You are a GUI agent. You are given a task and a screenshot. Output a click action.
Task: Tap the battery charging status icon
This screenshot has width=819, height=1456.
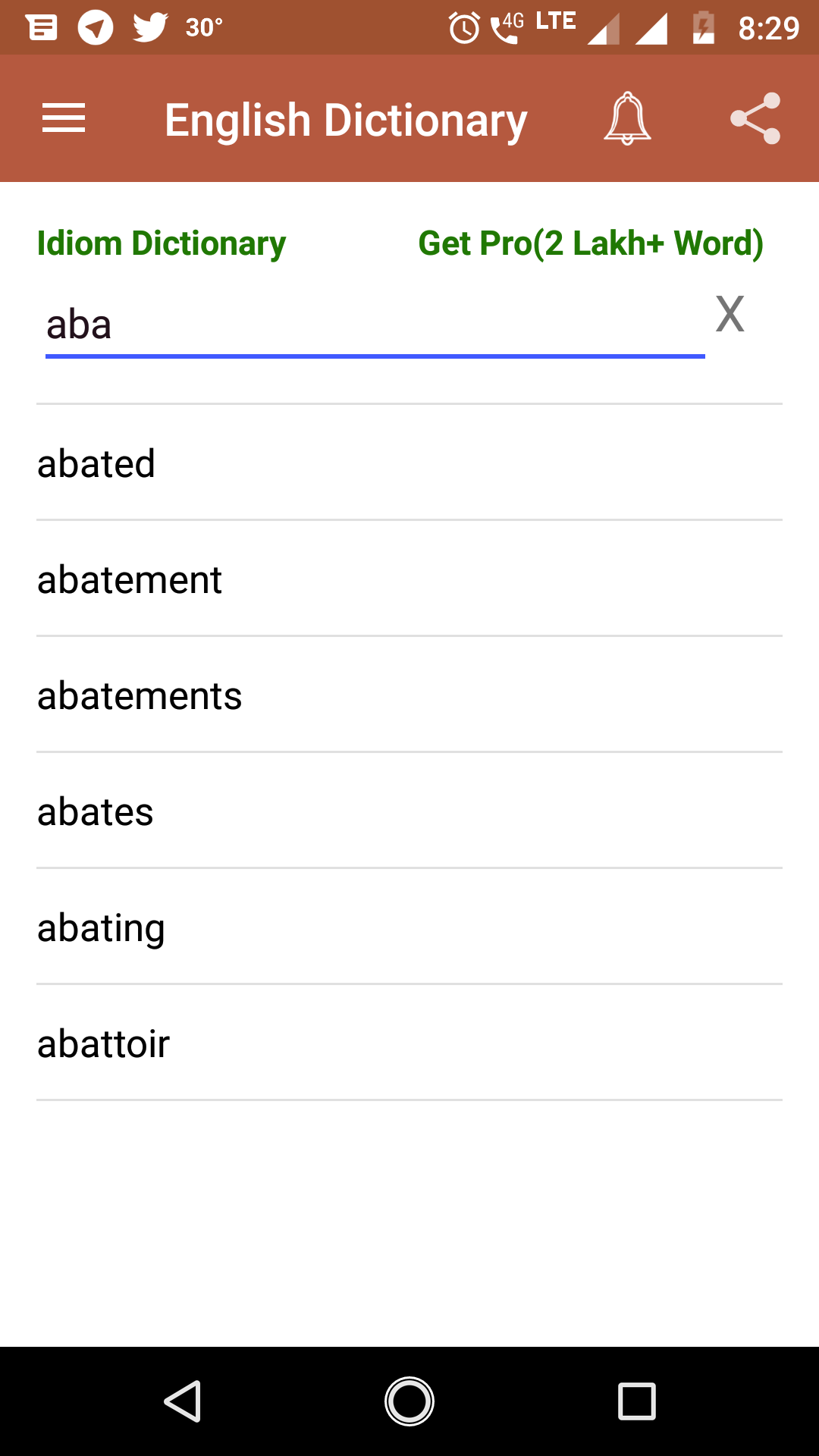click(x=704, y=28)
